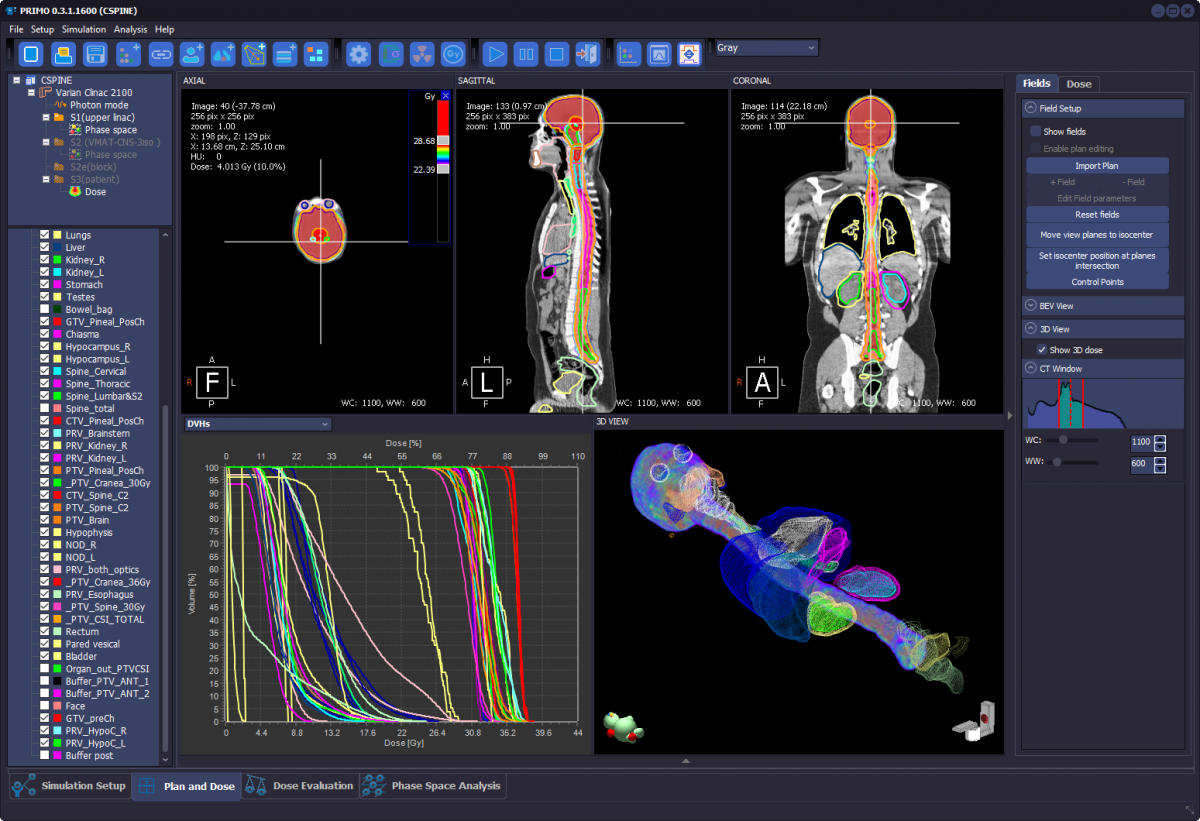The height and width of the screenshot is (821, 1200).
Task: Click Set isocenter position at planes intersection
Action: click(1097, 260)
